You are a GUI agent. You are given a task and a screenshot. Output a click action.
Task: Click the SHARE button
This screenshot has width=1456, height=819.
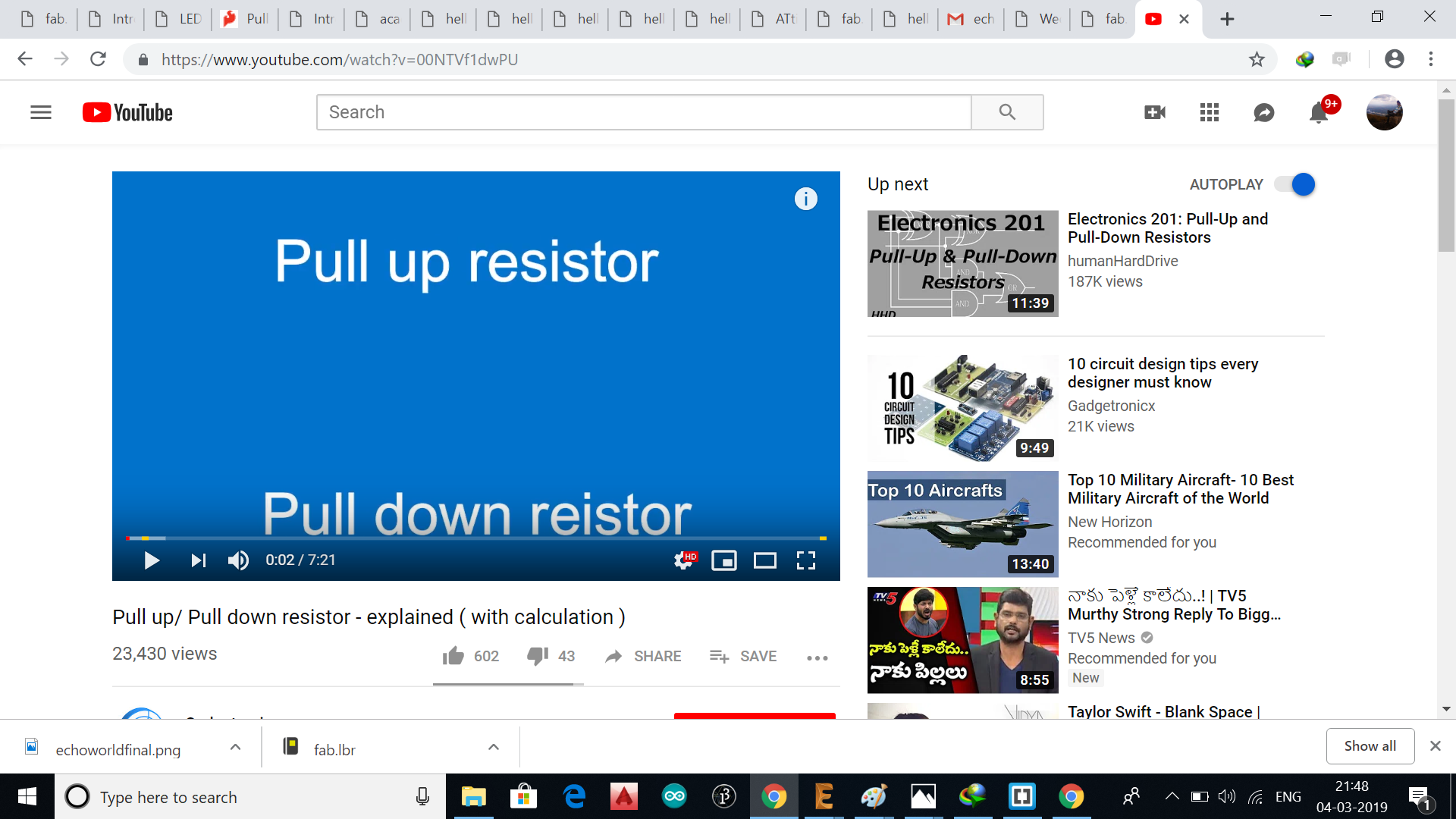[x=643, y=656]
